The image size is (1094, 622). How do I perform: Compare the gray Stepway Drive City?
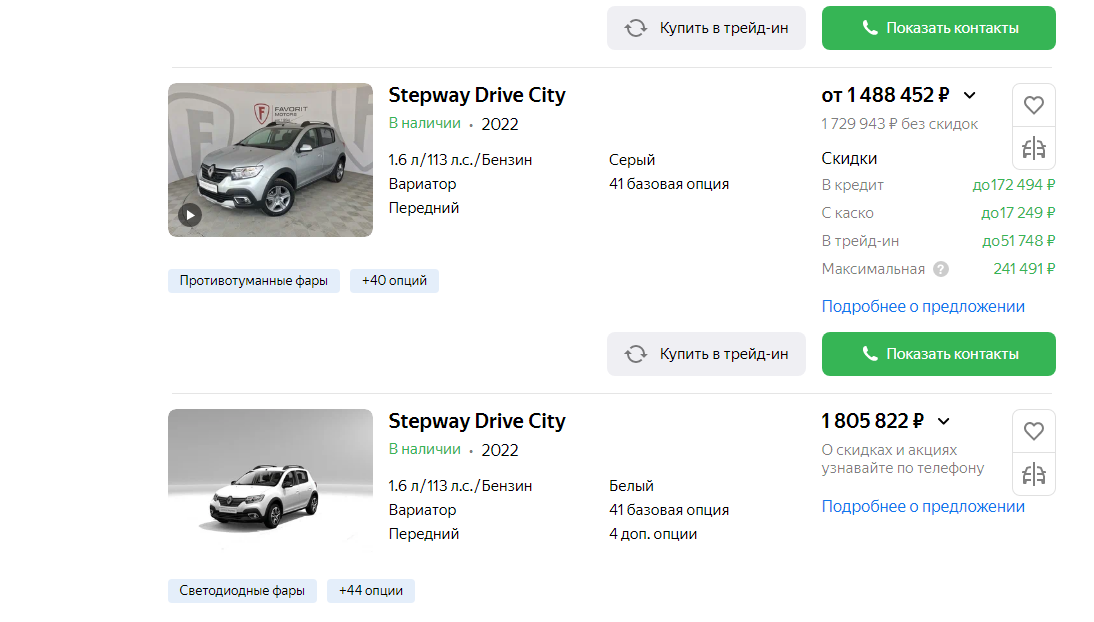1033,148
